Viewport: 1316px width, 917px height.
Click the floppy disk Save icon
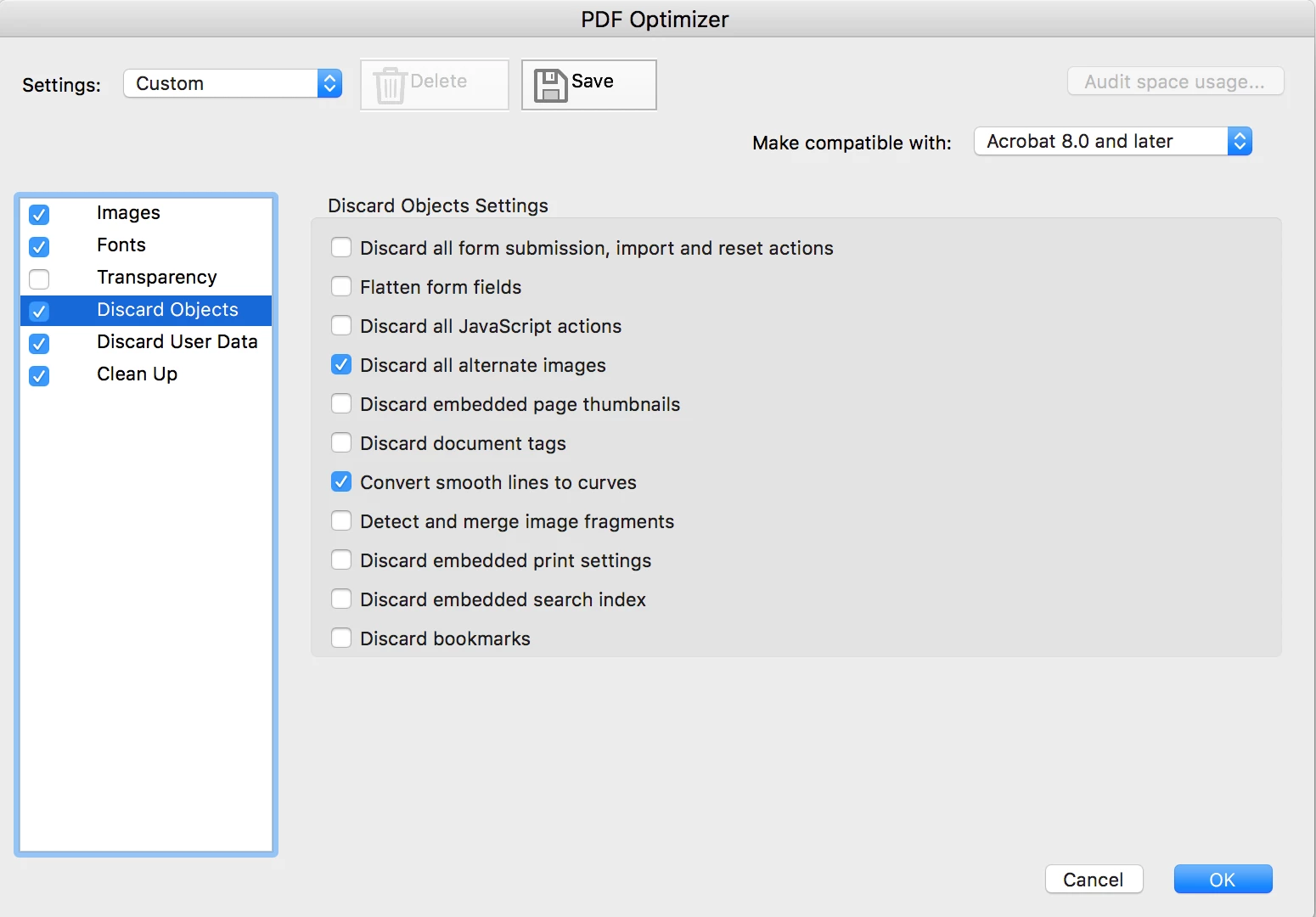click(550, 85)
